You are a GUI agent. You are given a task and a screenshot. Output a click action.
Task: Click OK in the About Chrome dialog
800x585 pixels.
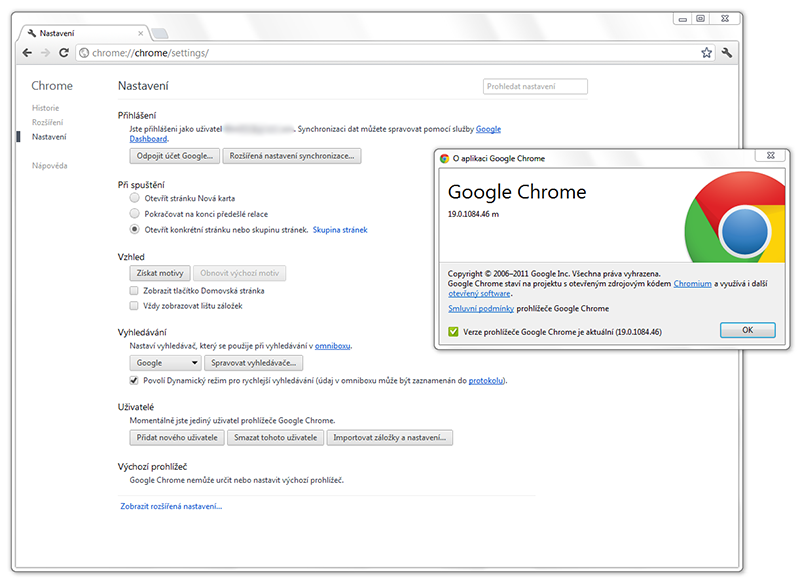click(x=747, y=330)
